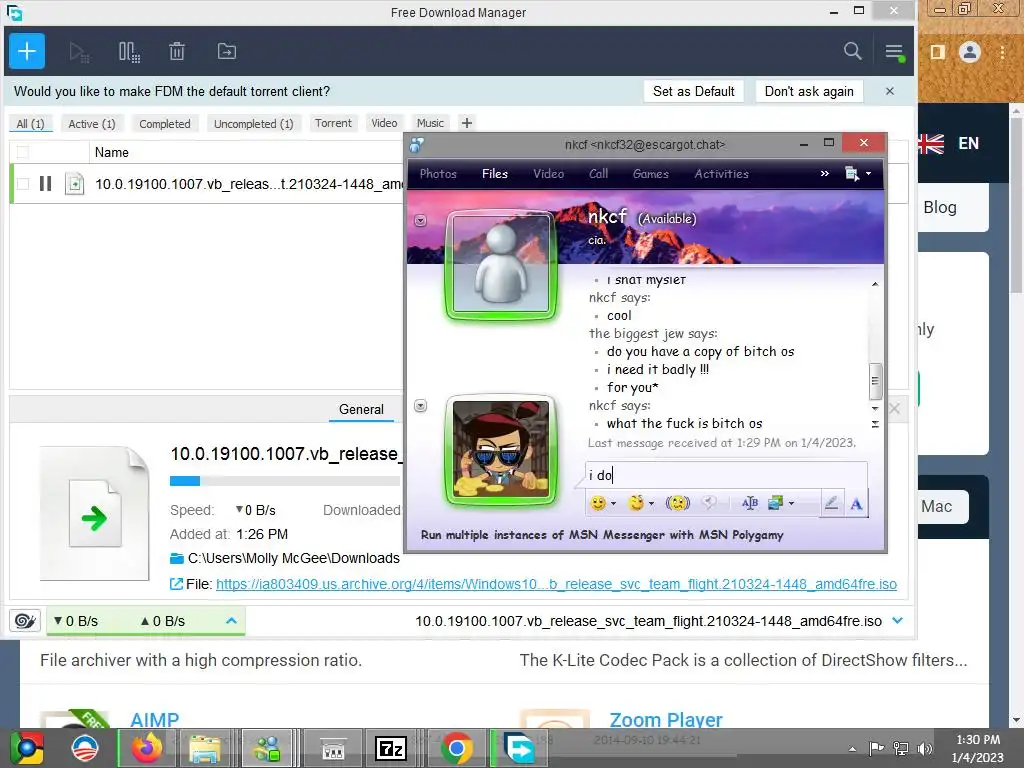
Task: Open the FDM hamburger main menu
Action: (894, 52)
